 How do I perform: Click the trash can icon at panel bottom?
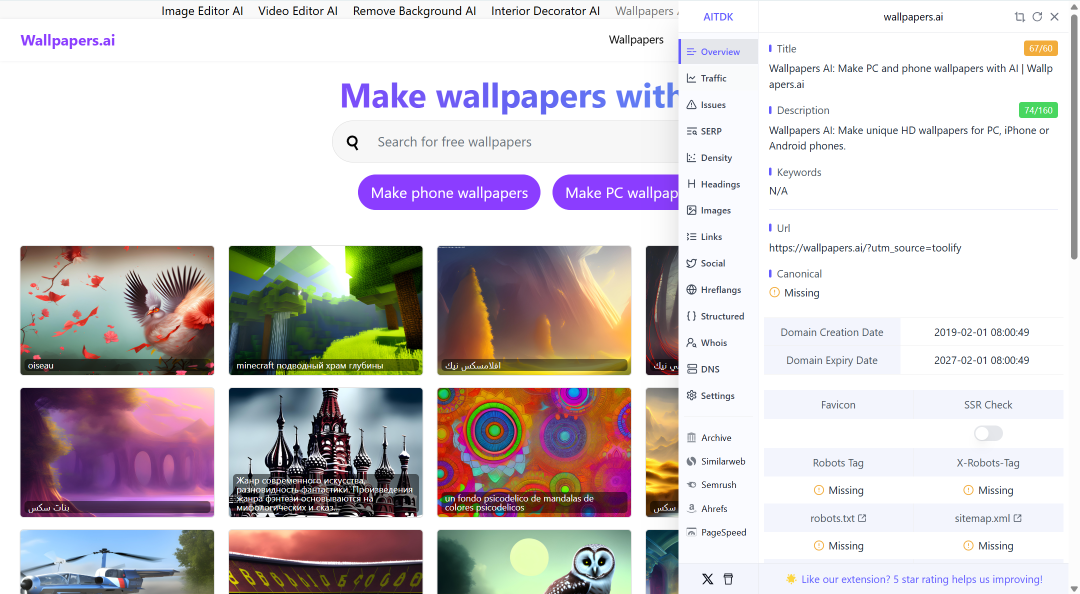click(728, 579)
